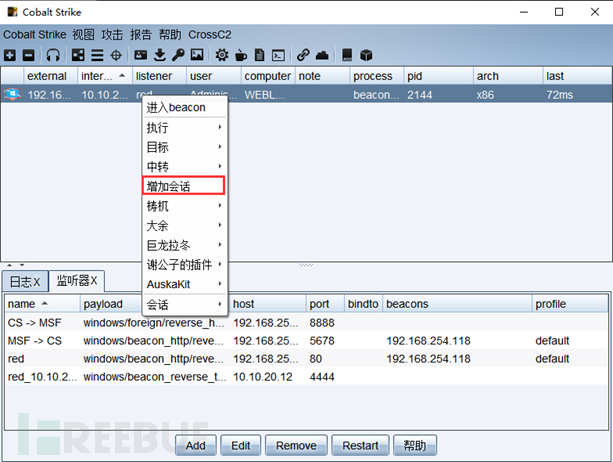Image resolution: width=613 pixels, height=462 pixels.
Task: Open screenshots view picture icon
Action: [x=197, y=55]
